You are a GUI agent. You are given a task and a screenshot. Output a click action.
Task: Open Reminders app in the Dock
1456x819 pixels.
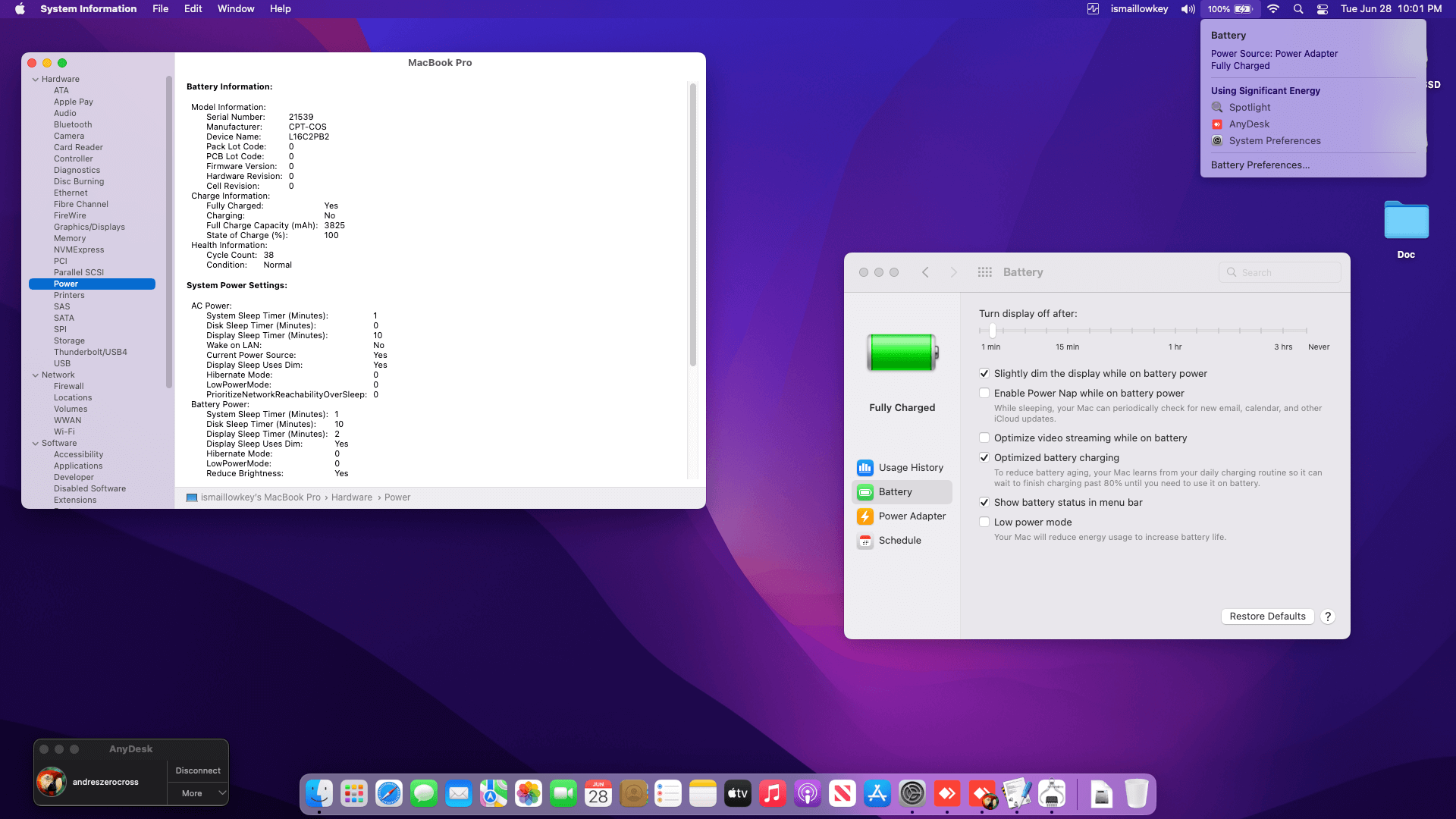(x=668, y=794)
